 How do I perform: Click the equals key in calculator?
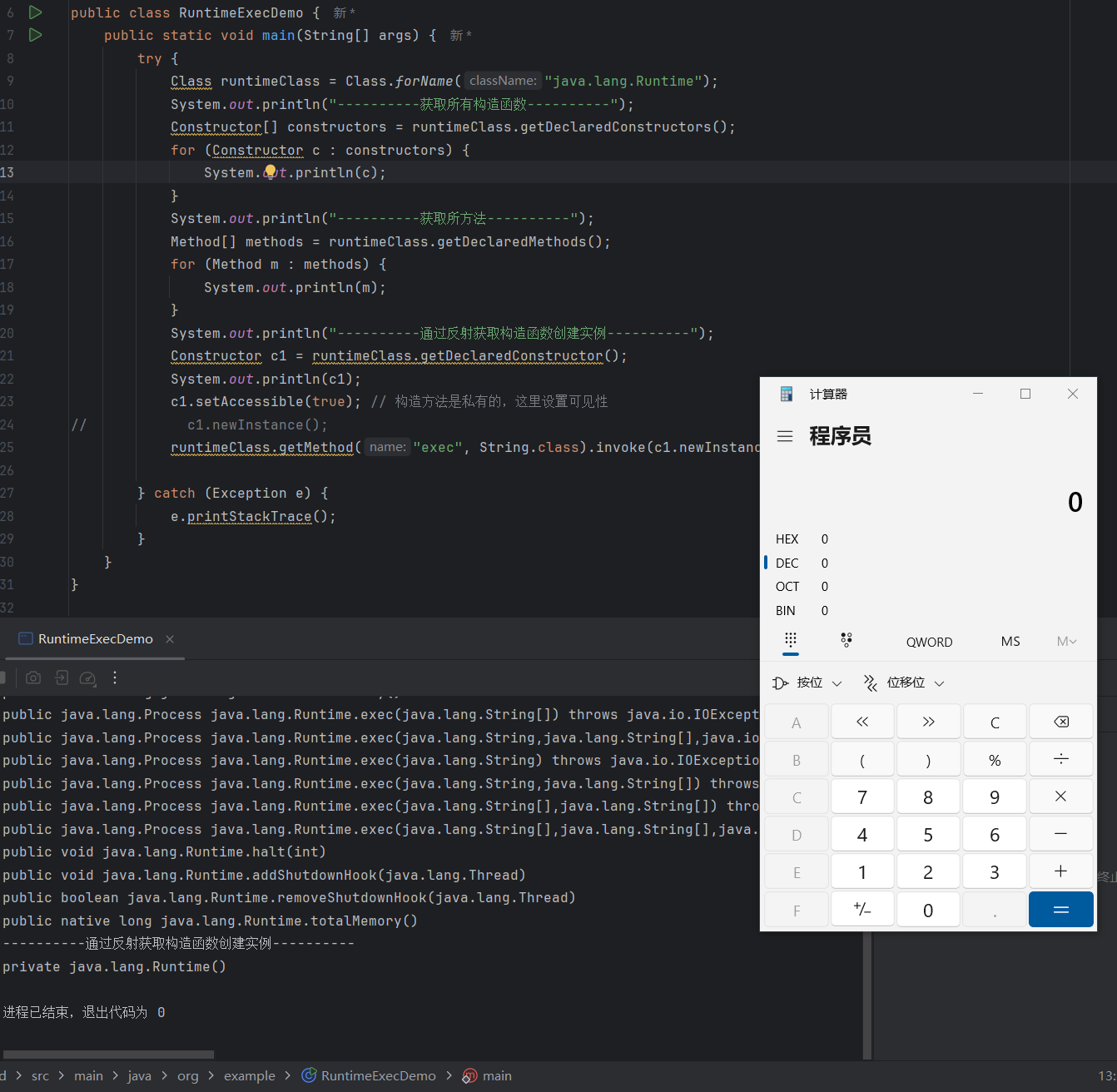pos(1061,910)
